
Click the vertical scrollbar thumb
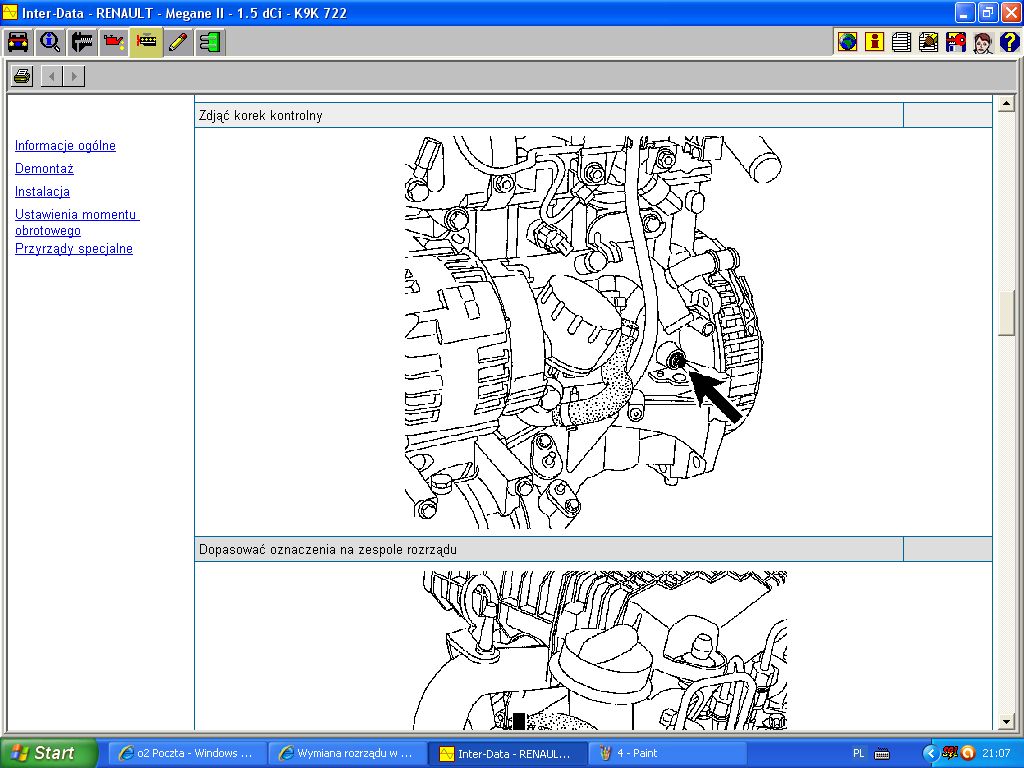click(1006, 313)
